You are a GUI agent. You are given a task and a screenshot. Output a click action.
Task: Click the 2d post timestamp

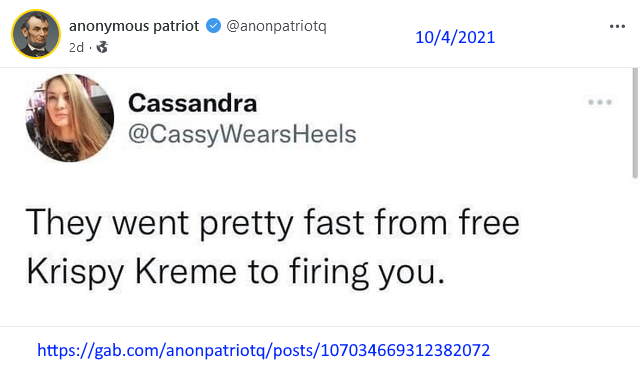(76, 47)
